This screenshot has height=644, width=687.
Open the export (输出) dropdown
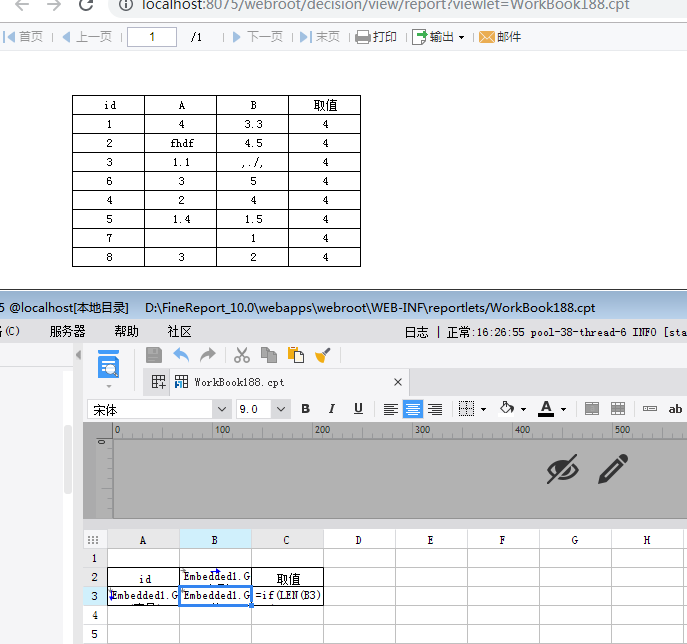tap(438, 37)
